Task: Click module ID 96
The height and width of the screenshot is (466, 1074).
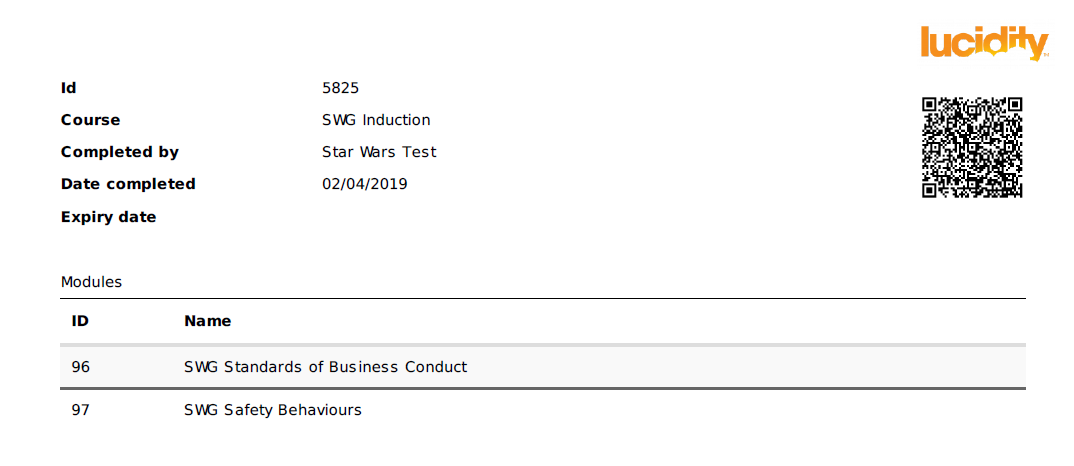Action: 81,367
